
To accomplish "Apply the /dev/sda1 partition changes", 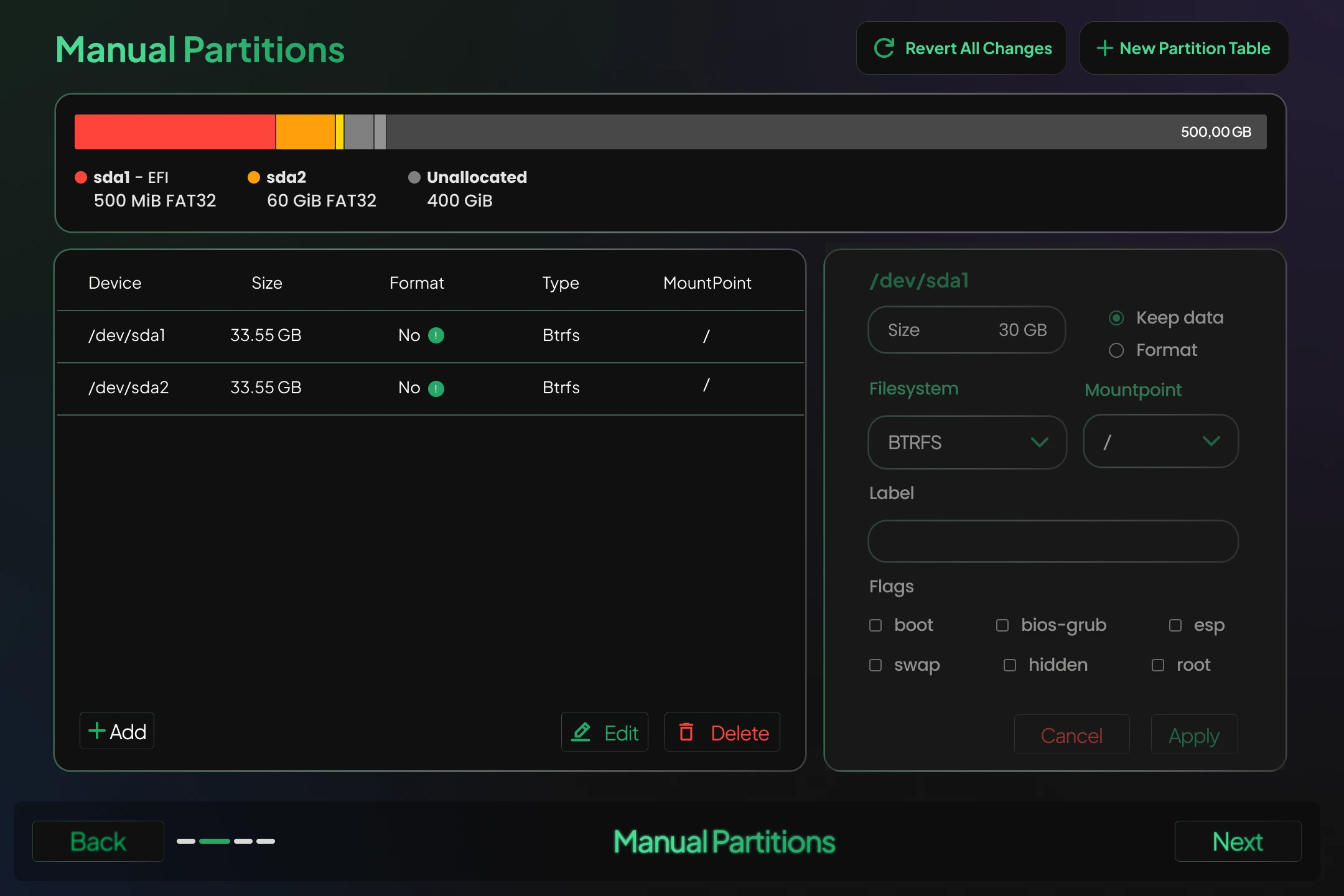I will (1193, 735).
